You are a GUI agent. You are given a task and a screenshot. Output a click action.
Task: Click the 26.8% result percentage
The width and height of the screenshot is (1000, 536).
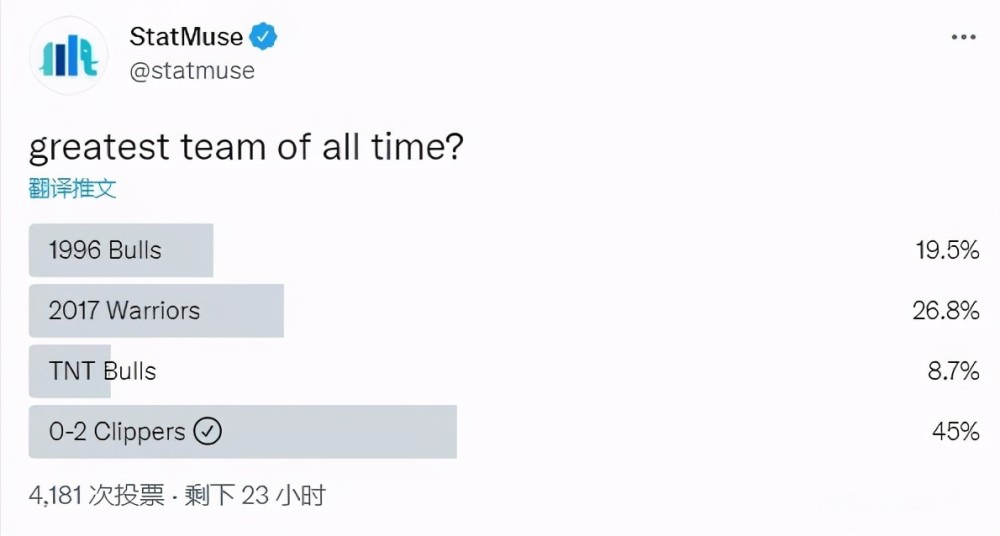946,311
